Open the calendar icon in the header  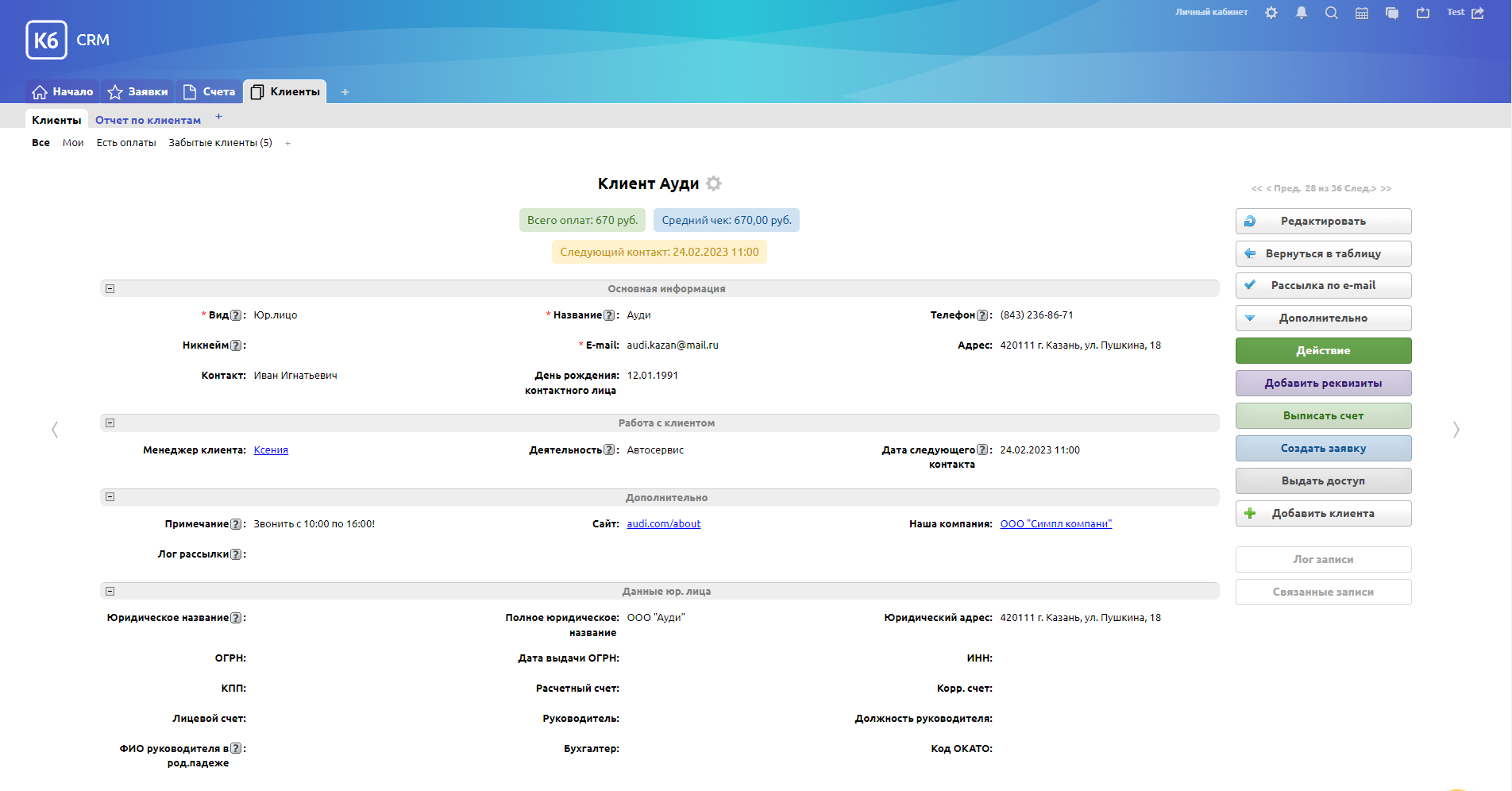click(1362, 13)
